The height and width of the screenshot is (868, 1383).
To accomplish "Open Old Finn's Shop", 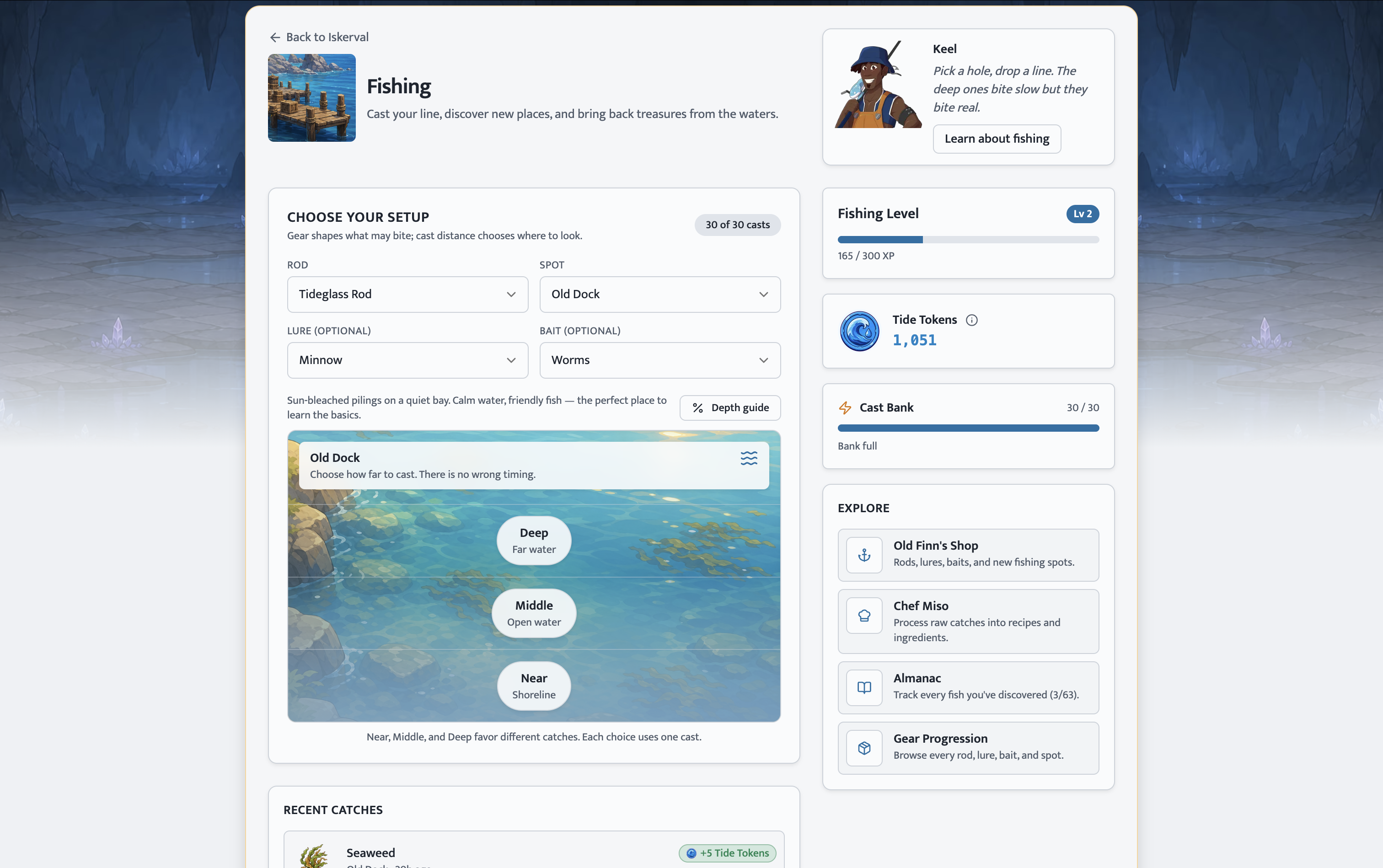I will 968,555.
